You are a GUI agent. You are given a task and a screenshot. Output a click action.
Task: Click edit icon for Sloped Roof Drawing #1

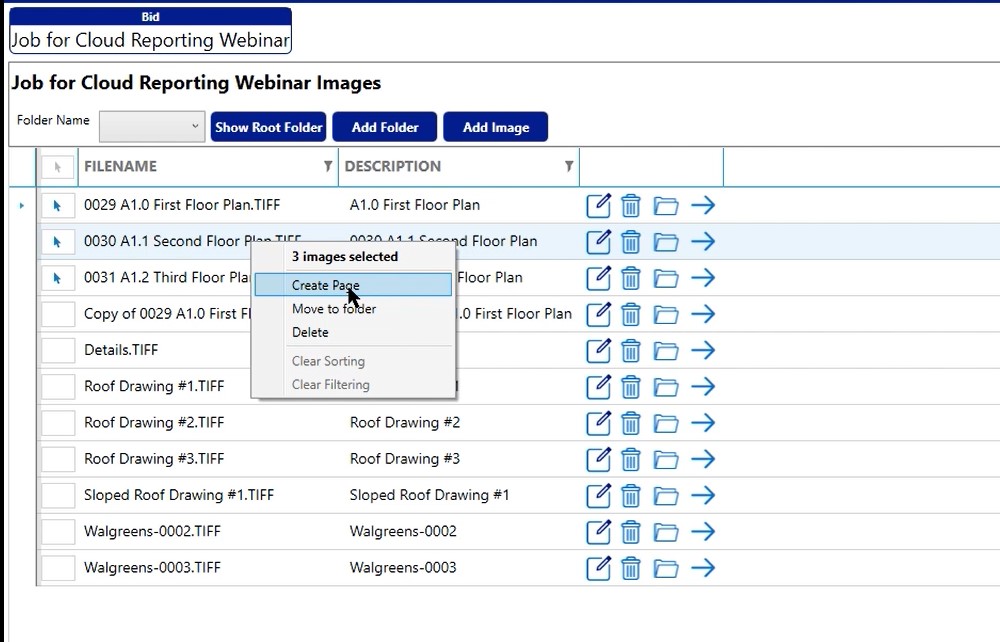597,496
